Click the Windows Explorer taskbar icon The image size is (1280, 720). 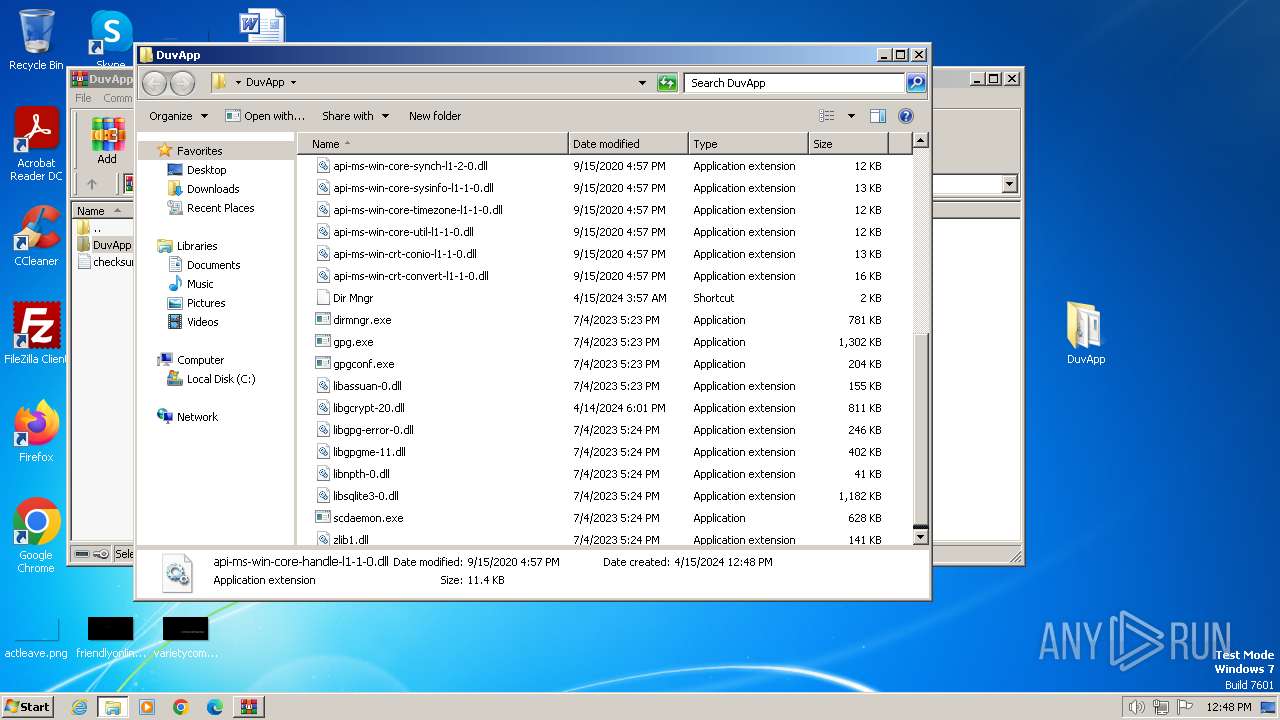click(x=113, y=707)
